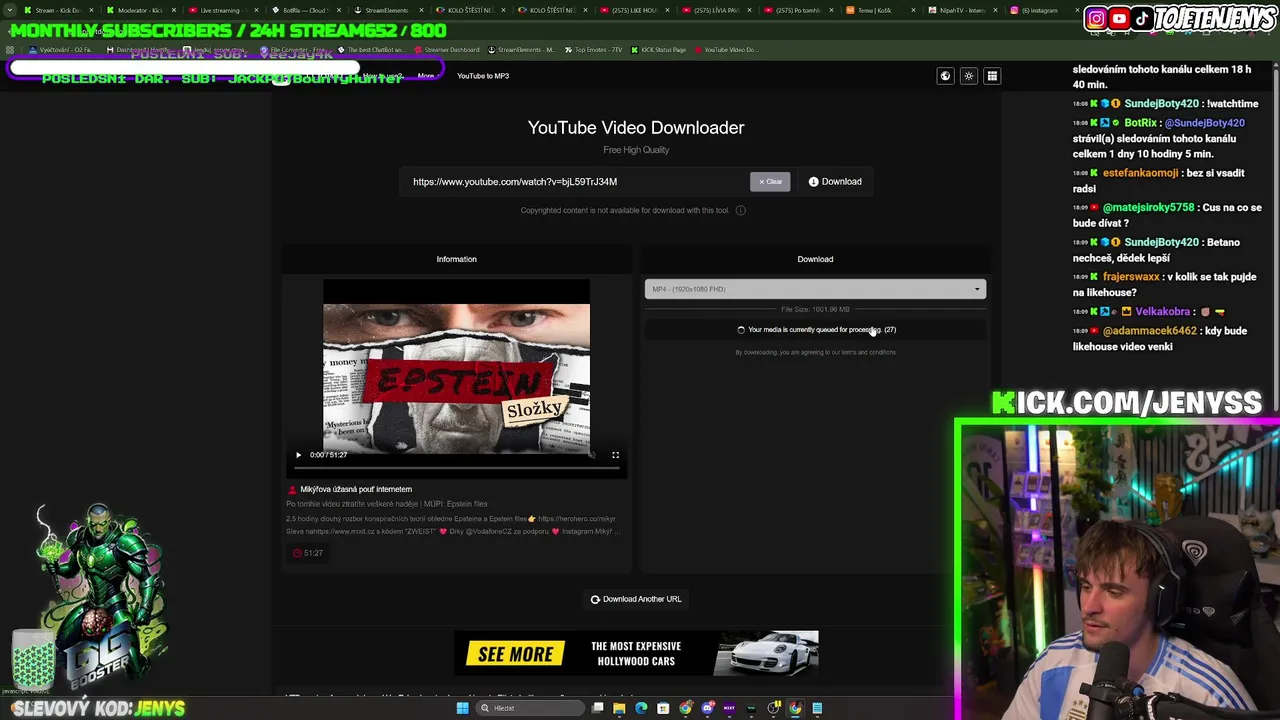This screenshot has width=1280, height=720.
Task: Click the language globe icon
Action: [x=945, y=76]
